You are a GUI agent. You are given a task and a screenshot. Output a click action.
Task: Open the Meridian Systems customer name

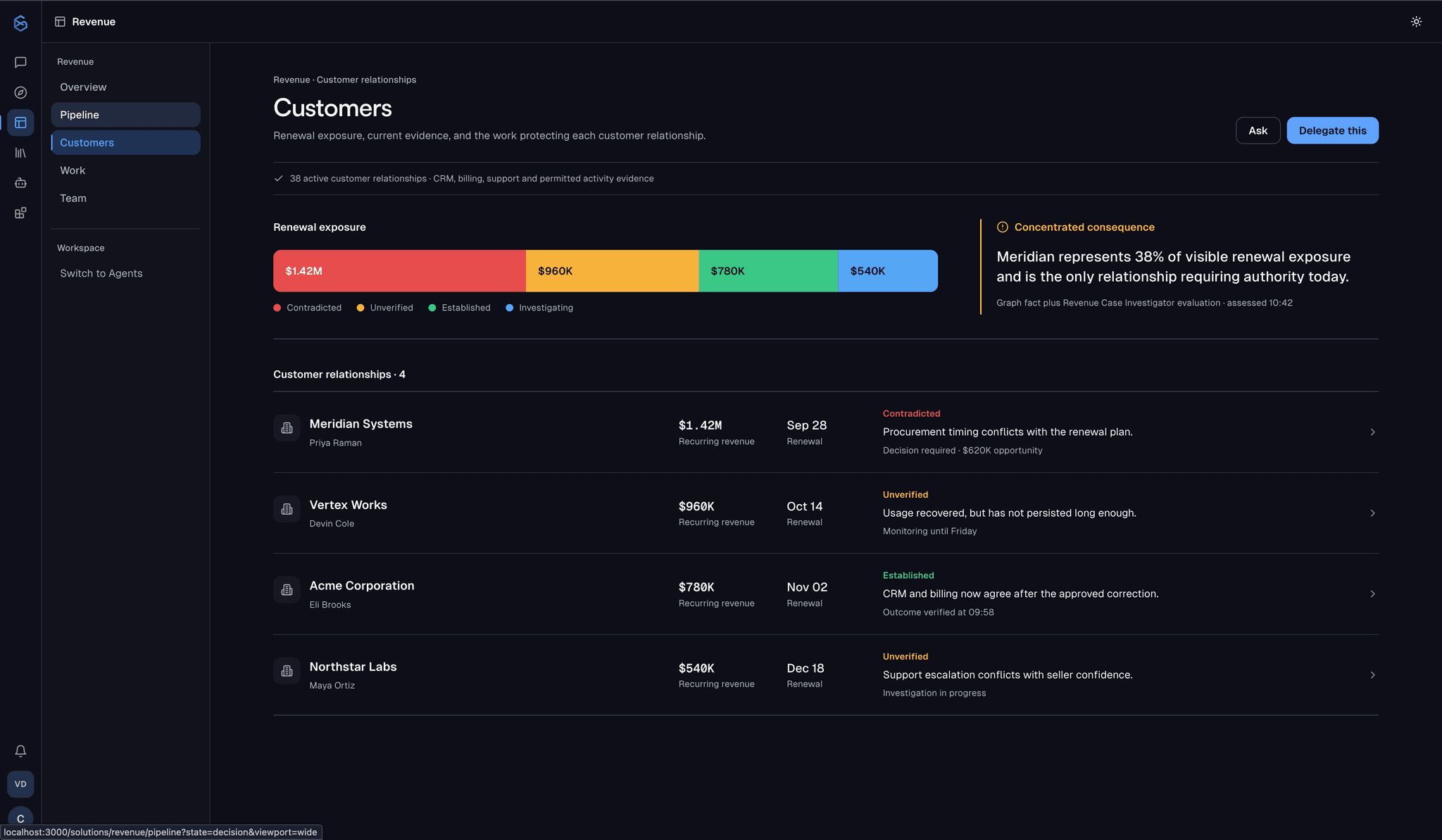[x=360, y=424]
